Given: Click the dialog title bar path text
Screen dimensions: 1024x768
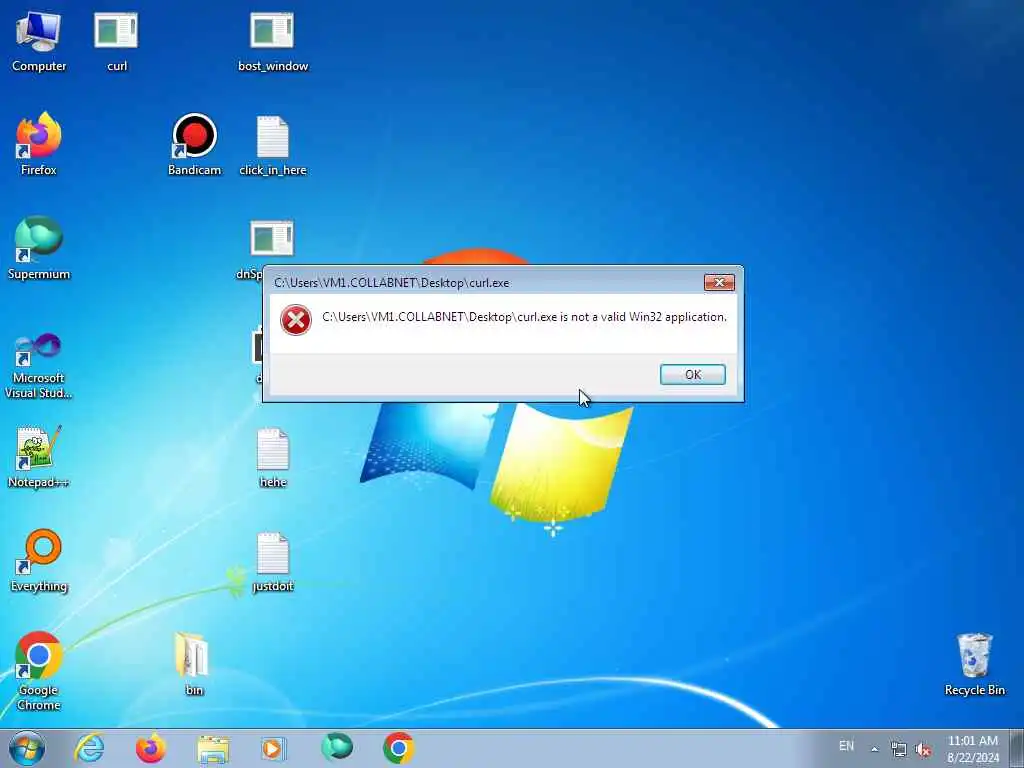Looking at the screenshot, I should (391, 283).
